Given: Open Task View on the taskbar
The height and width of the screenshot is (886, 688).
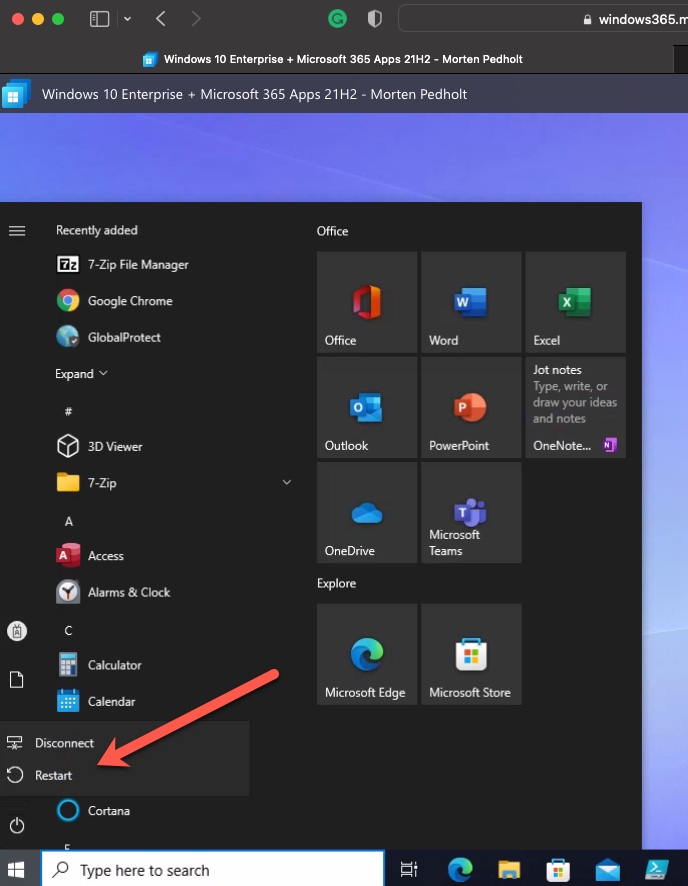Looking at the screenshot, I should click(409, 870).
